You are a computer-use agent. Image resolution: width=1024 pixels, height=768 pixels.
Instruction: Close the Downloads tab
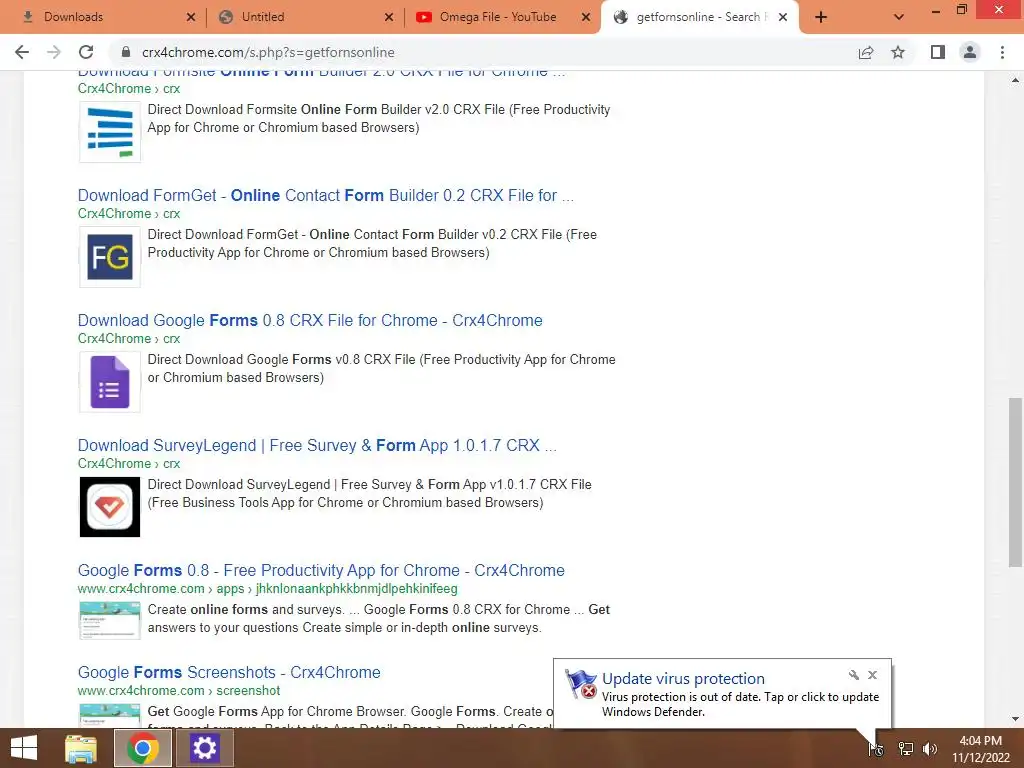191,17
